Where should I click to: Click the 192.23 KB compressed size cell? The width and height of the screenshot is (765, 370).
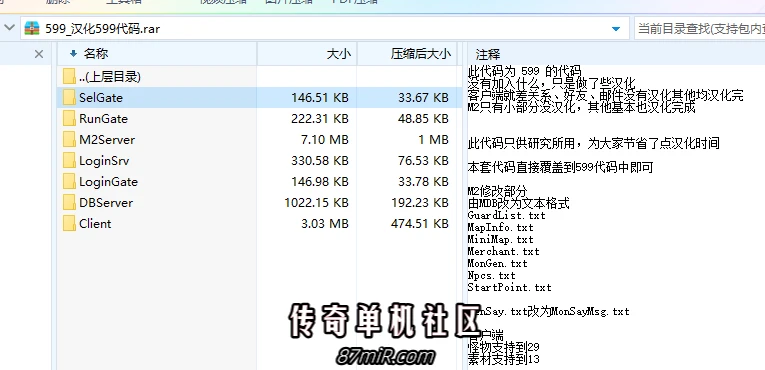pos(420,203)
